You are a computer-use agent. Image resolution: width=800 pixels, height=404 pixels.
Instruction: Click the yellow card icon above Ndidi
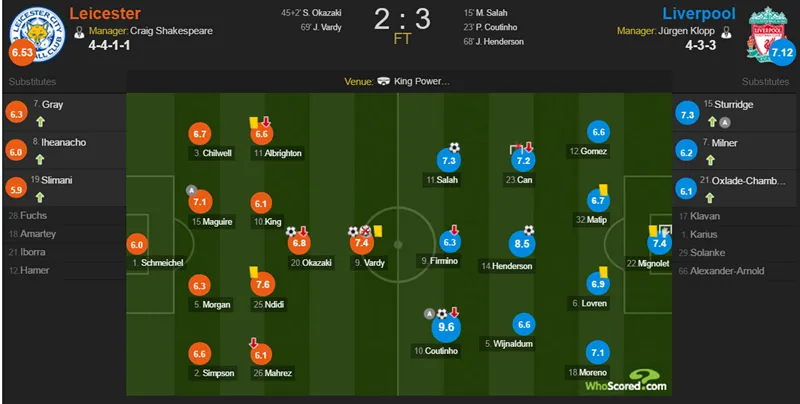(254, 272)
